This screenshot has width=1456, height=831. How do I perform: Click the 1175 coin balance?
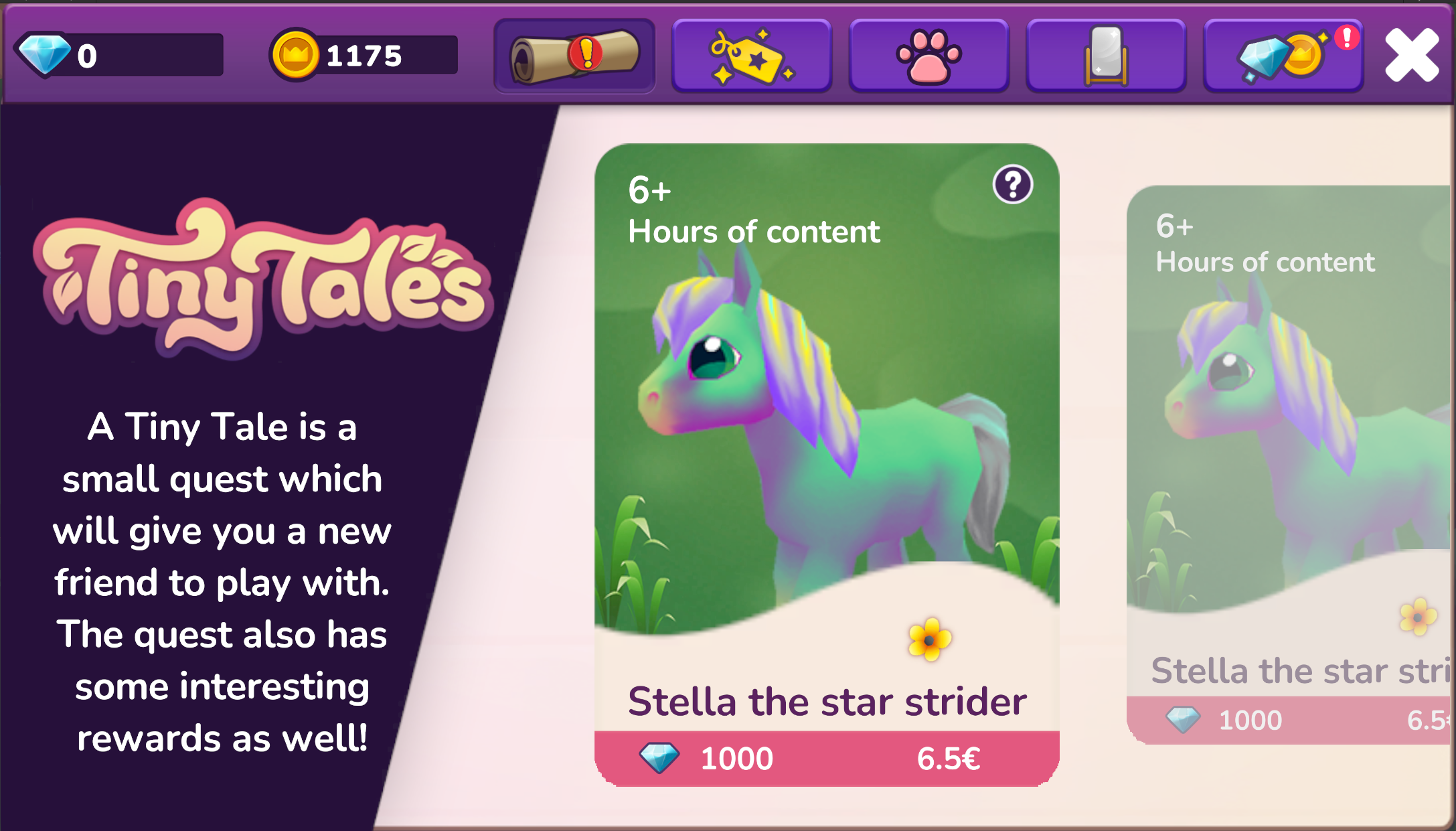coord(364,56)
